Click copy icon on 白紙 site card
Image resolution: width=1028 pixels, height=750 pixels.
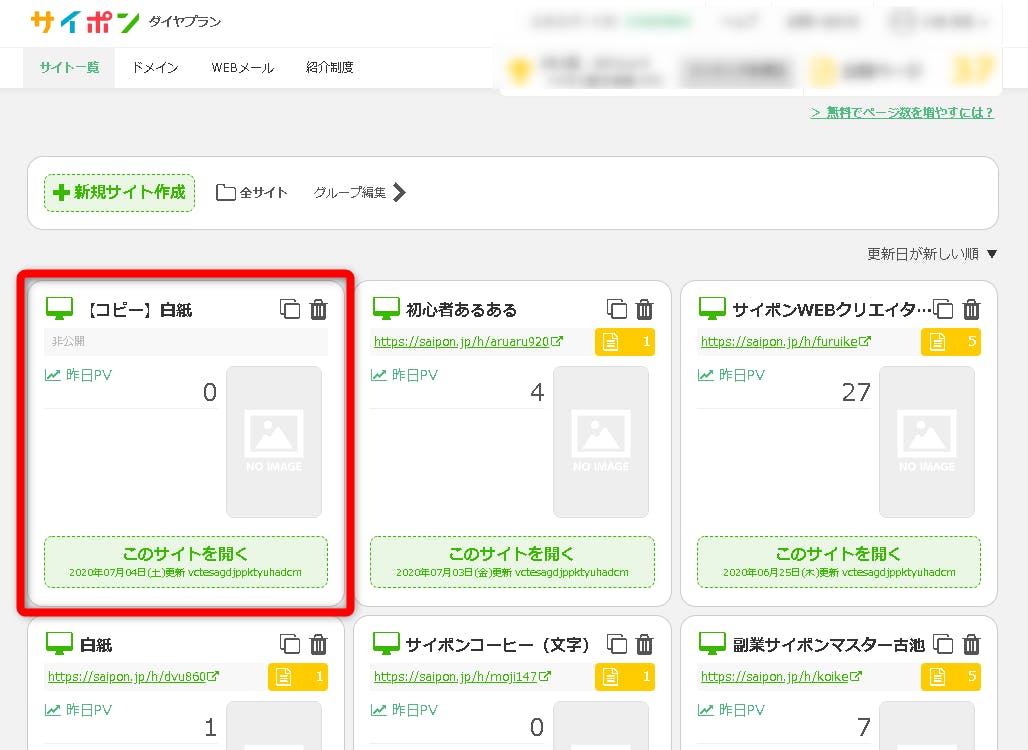pyautogui.click(x=290, y=644)
